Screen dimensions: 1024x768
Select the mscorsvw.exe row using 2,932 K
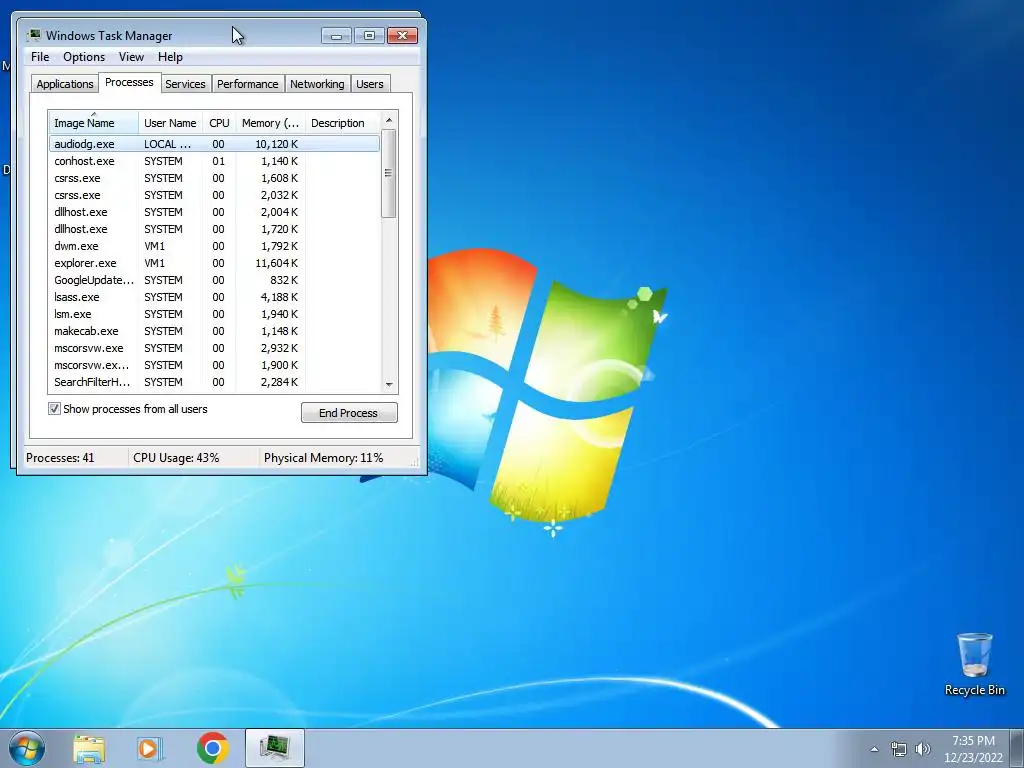click(214, 347)
